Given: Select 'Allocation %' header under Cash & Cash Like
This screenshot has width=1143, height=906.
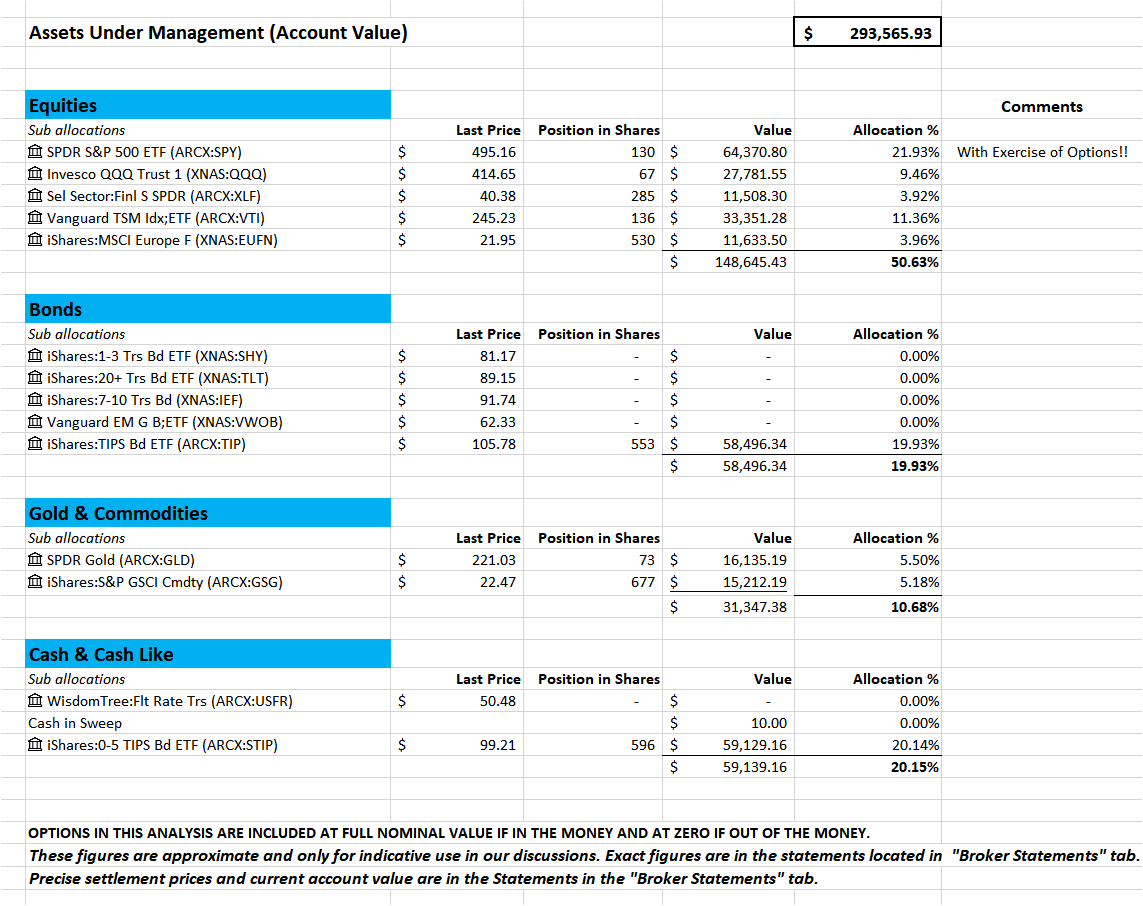Looking at the screenshot, I should coord(896,679).
